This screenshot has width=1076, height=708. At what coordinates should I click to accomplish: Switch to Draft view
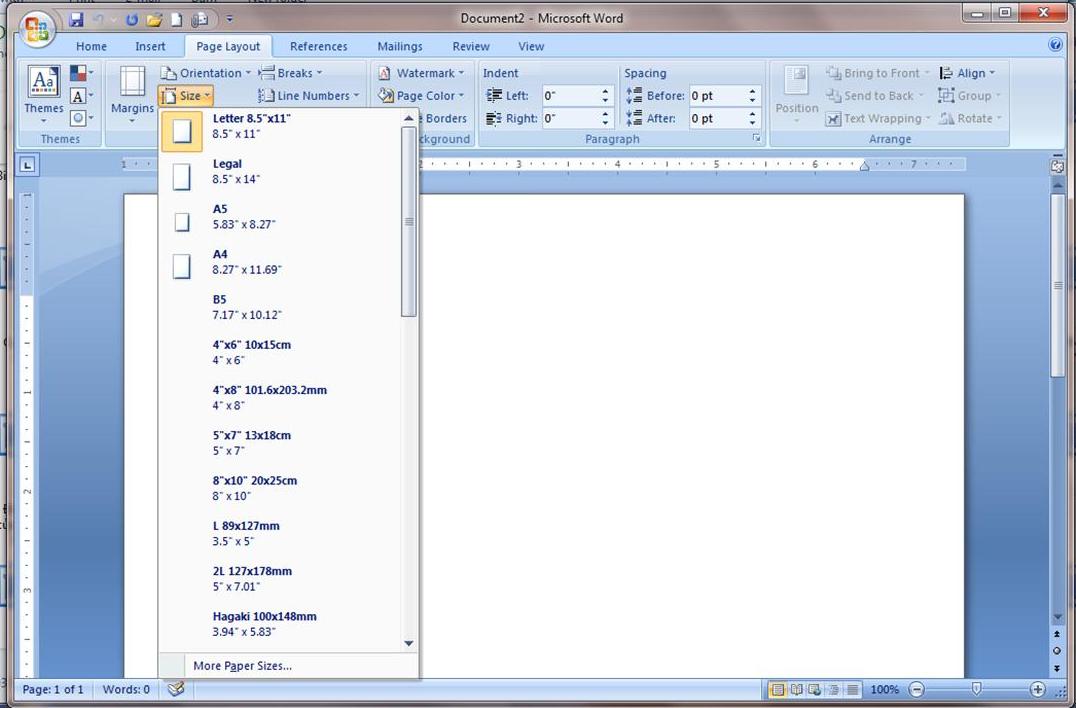click(x=852, y=689)
